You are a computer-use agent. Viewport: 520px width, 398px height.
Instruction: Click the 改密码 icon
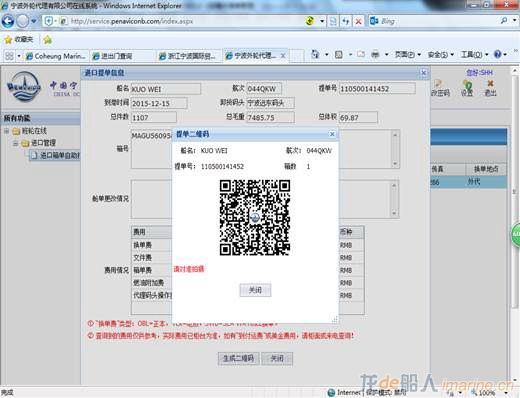[440, 88]
